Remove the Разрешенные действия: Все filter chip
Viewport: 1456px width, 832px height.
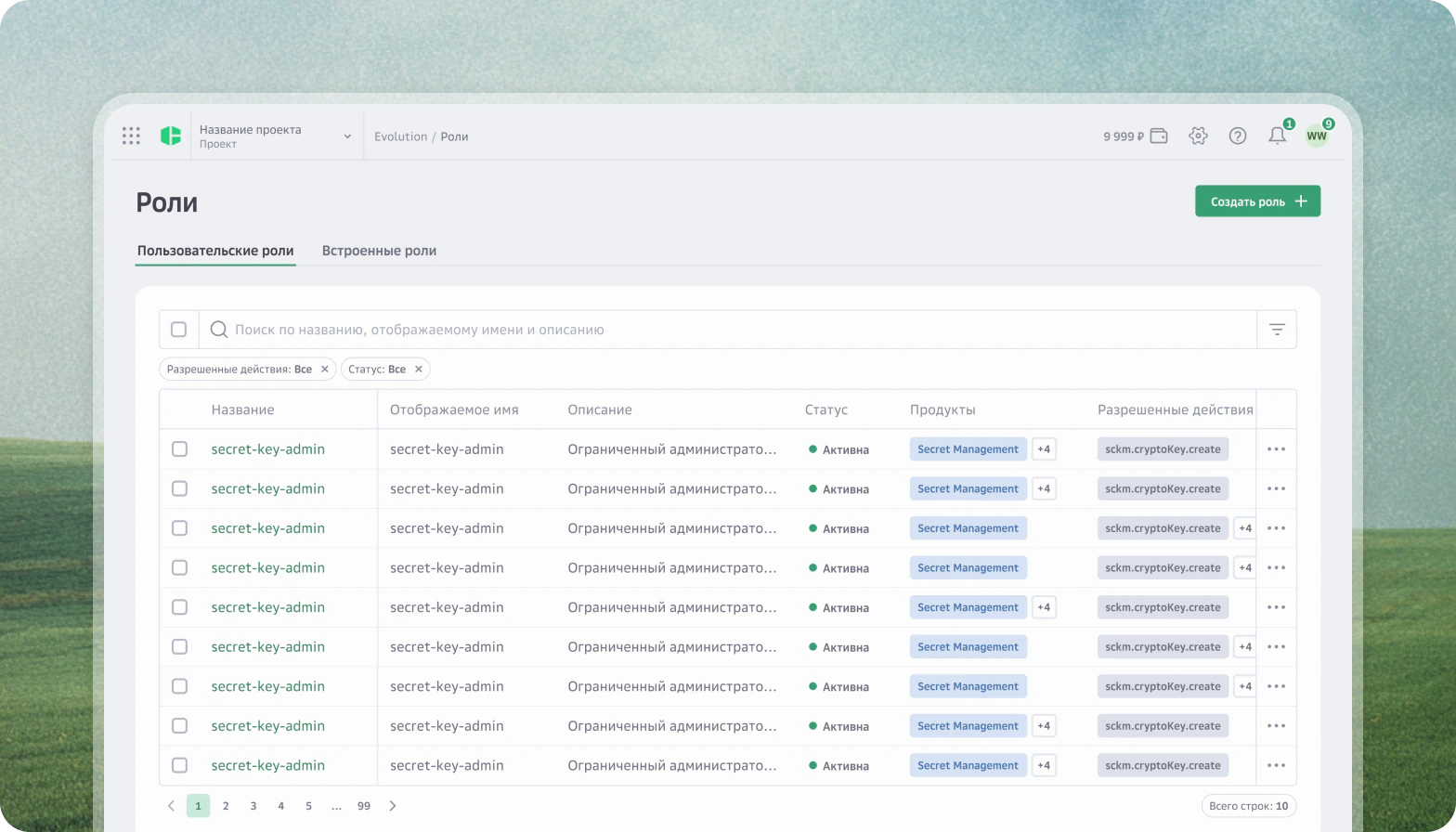pos(324,370)
